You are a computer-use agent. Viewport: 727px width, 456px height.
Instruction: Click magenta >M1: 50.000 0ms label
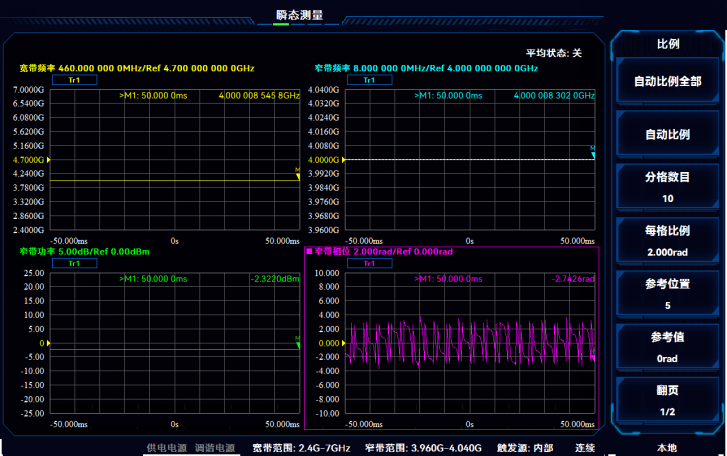[448, 279]
